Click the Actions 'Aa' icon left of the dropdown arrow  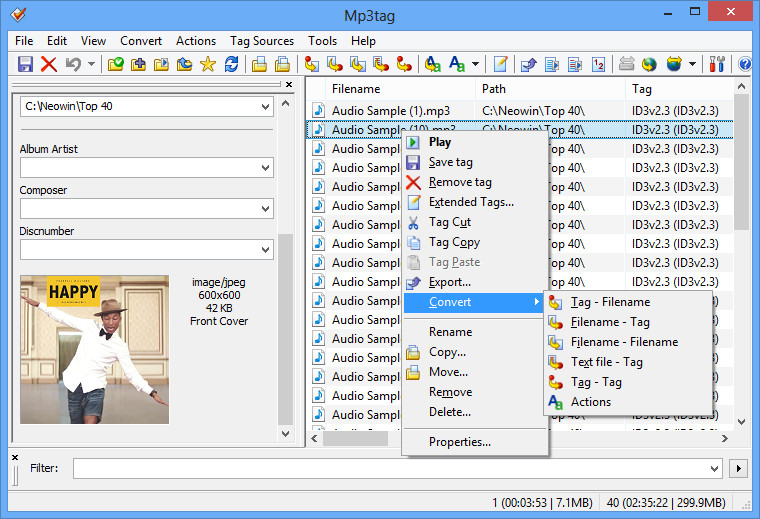click(x=457, y=64)
